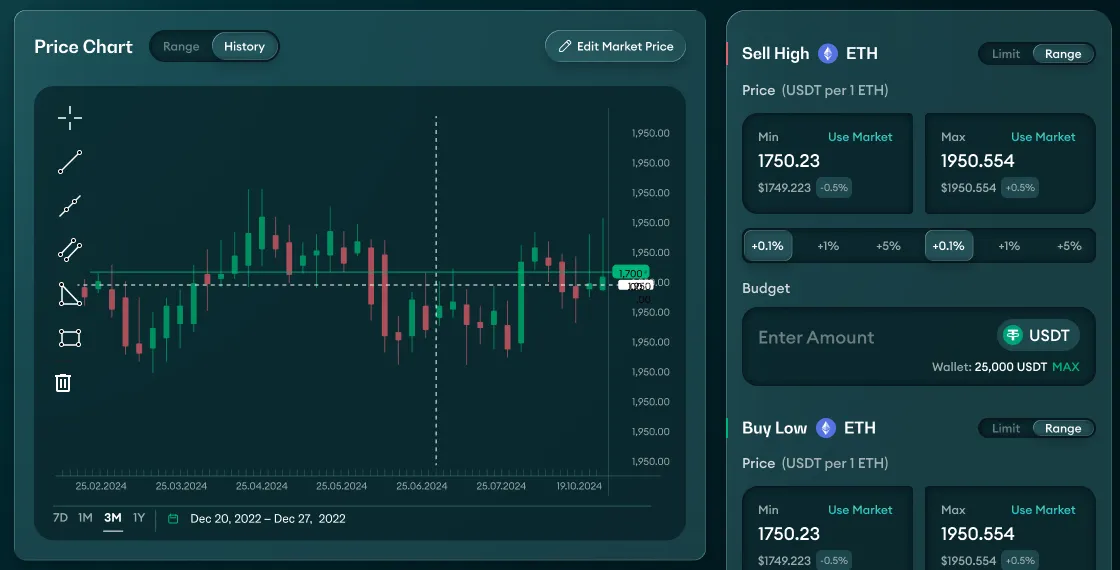Edit Buy Low Max value 1950.554
The height and width of the screenshot is (570, 1120).
click(977, 534)
